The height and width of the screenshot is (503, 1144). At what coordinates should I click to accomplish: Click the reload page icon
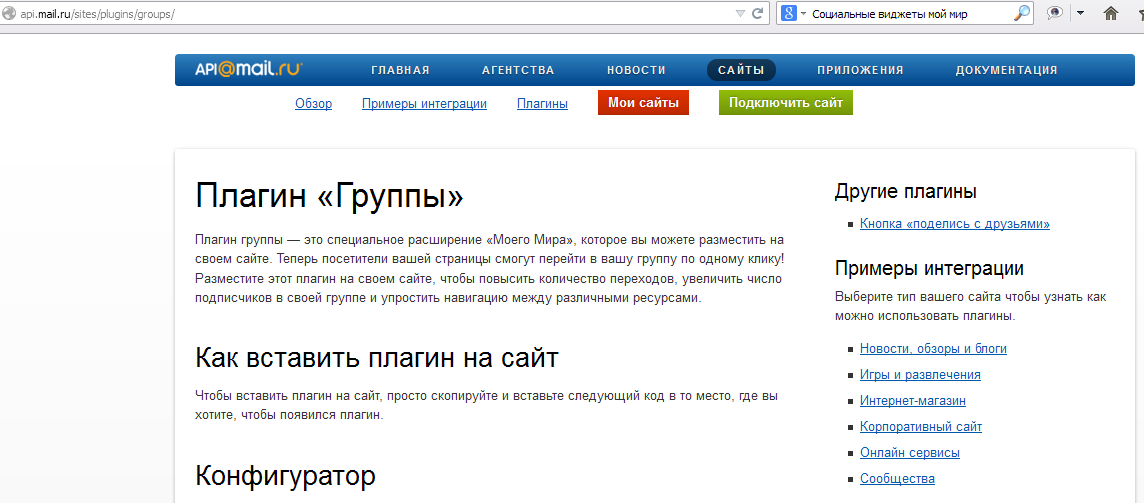tap(757, 14)
